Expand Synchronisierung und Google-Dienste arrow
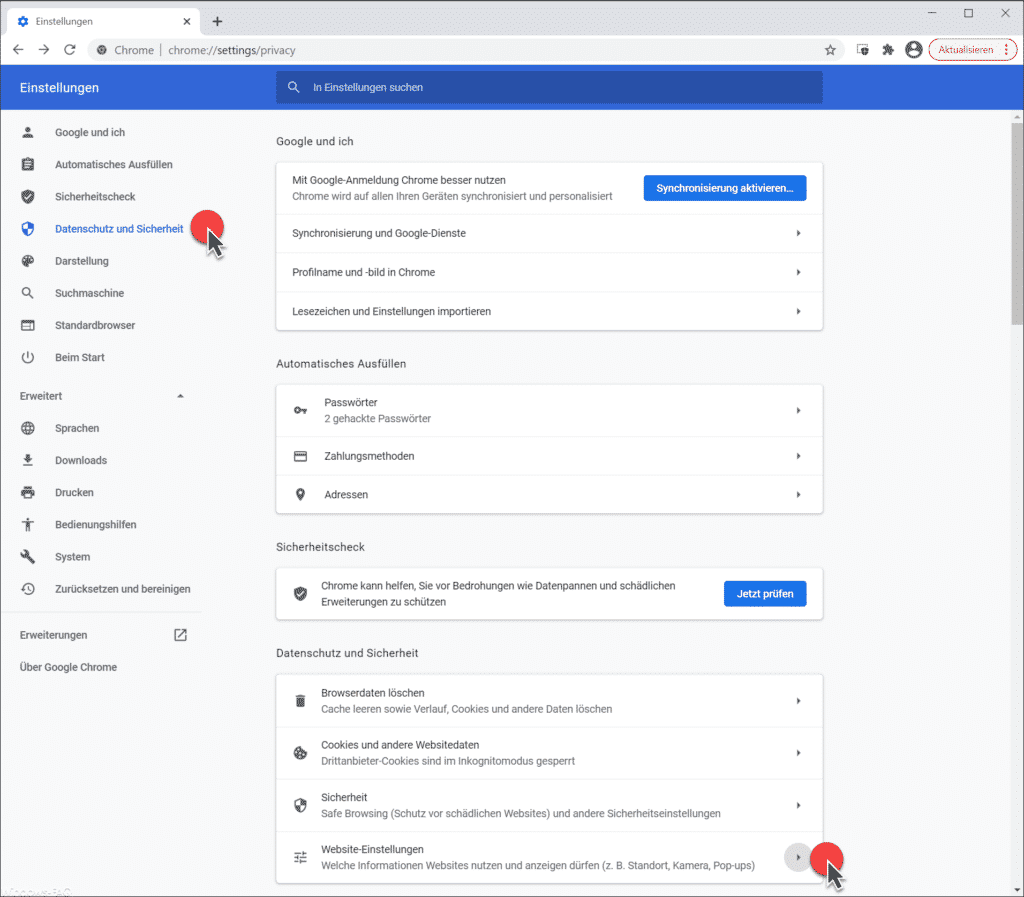The image size is (1024, 897). pos(798,233)
